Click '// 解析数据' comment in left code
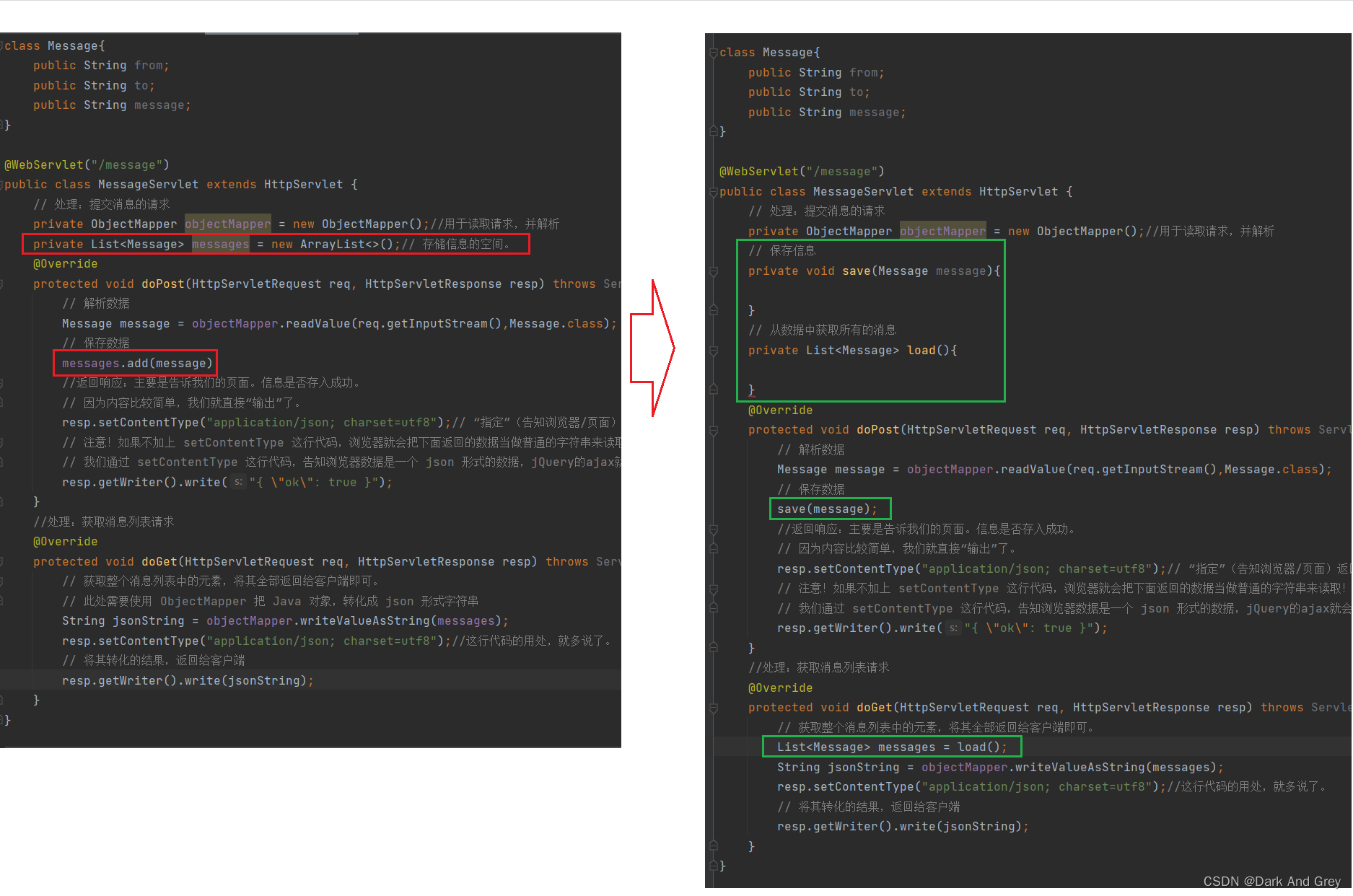 coord(96,304)
